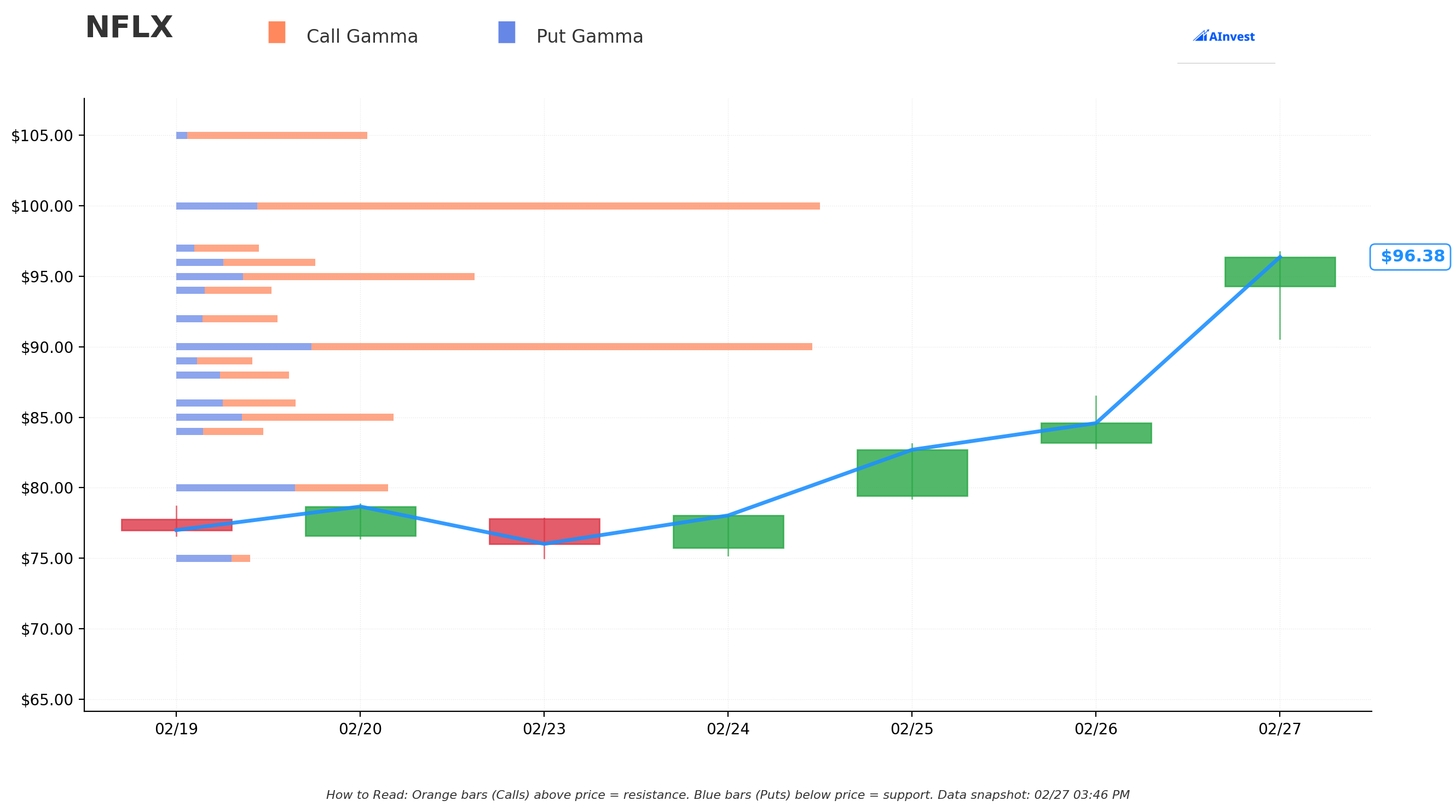The image size is (1456, 812).
Task: Select the green 02/25 candlestick
Action: tap(912, 473)
